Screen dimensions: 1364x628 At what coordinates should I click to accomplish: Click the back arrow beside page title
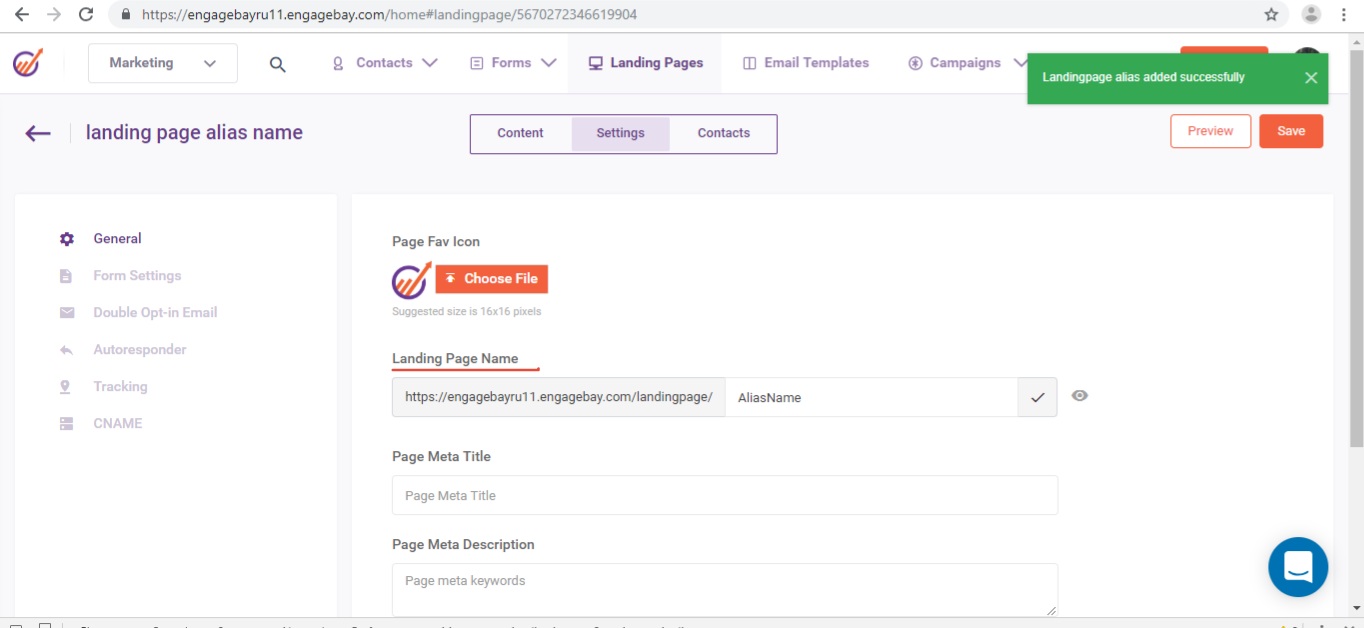(x=38, y=133)
